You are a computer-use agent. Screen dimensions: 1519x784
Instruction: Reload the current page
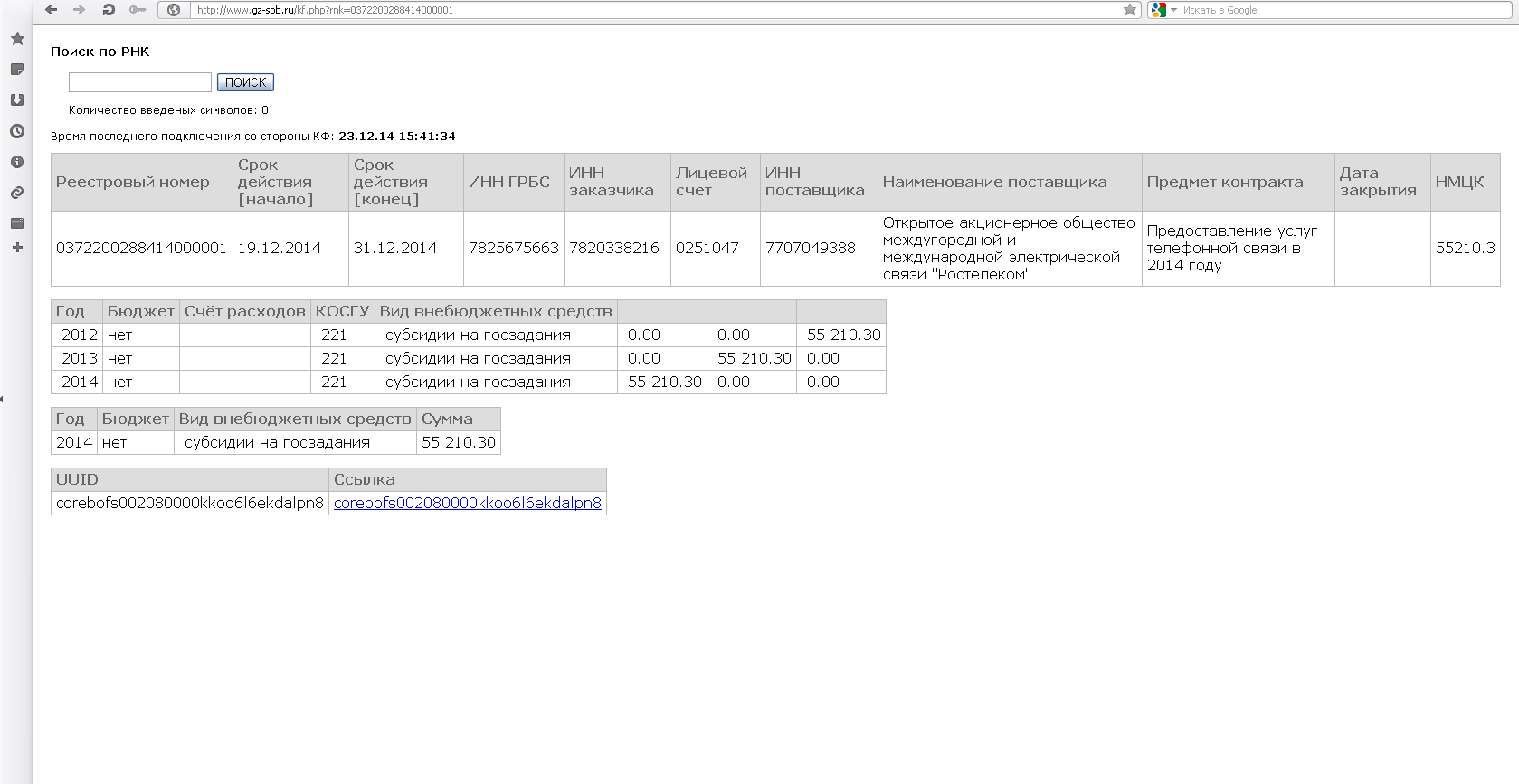109,9
